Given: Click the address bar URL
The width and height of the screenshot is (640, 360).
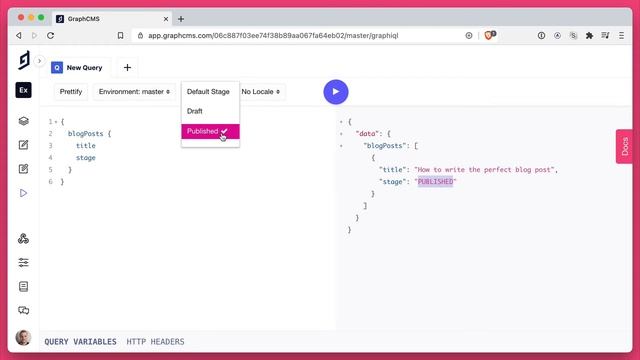Looking at the screenshot, I should (273, 36).
